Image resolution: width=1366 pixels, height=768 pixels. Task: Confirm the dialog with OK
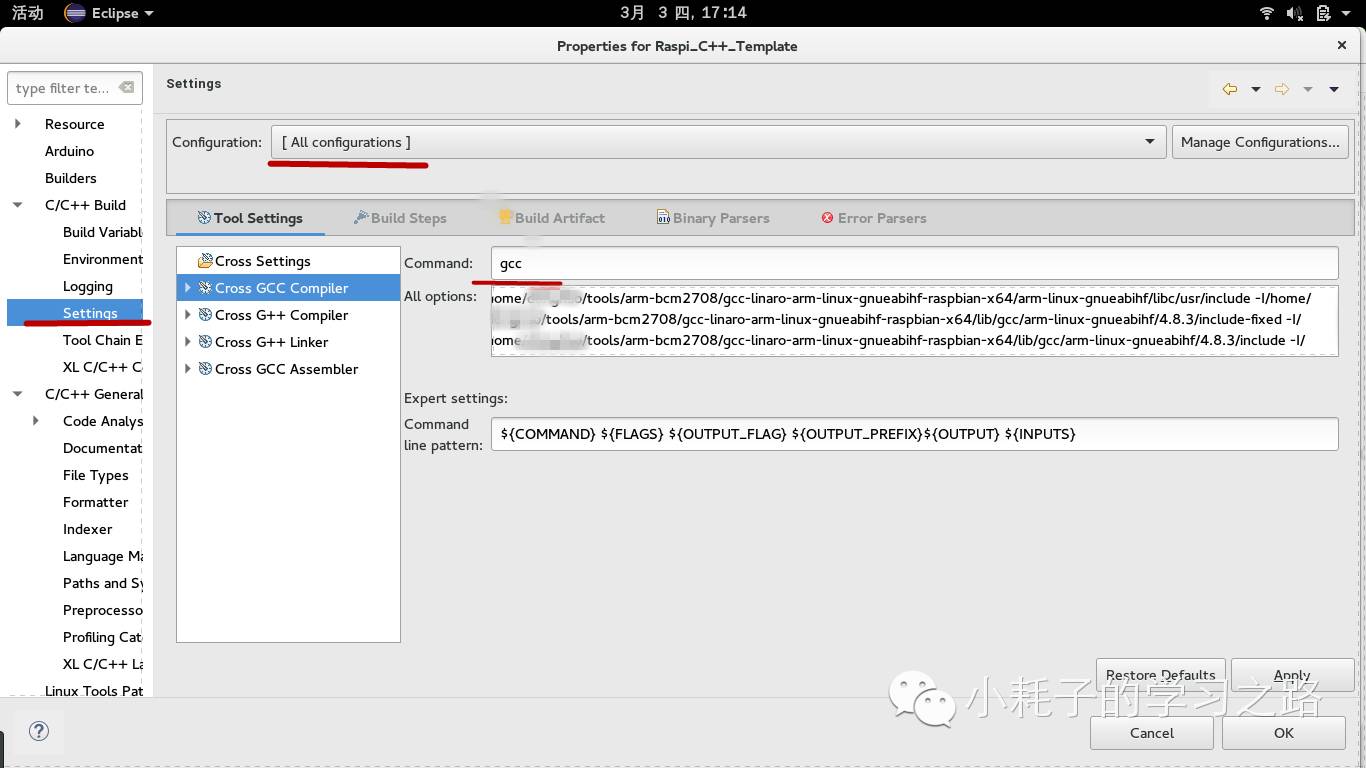tap(1284, 733)
